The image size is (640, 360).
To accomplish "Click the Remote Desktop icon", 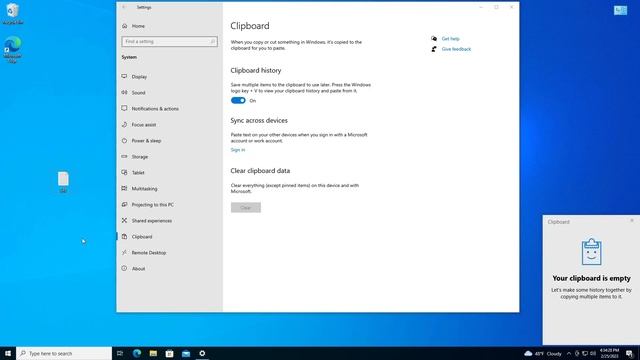I will tap(124, 252).
